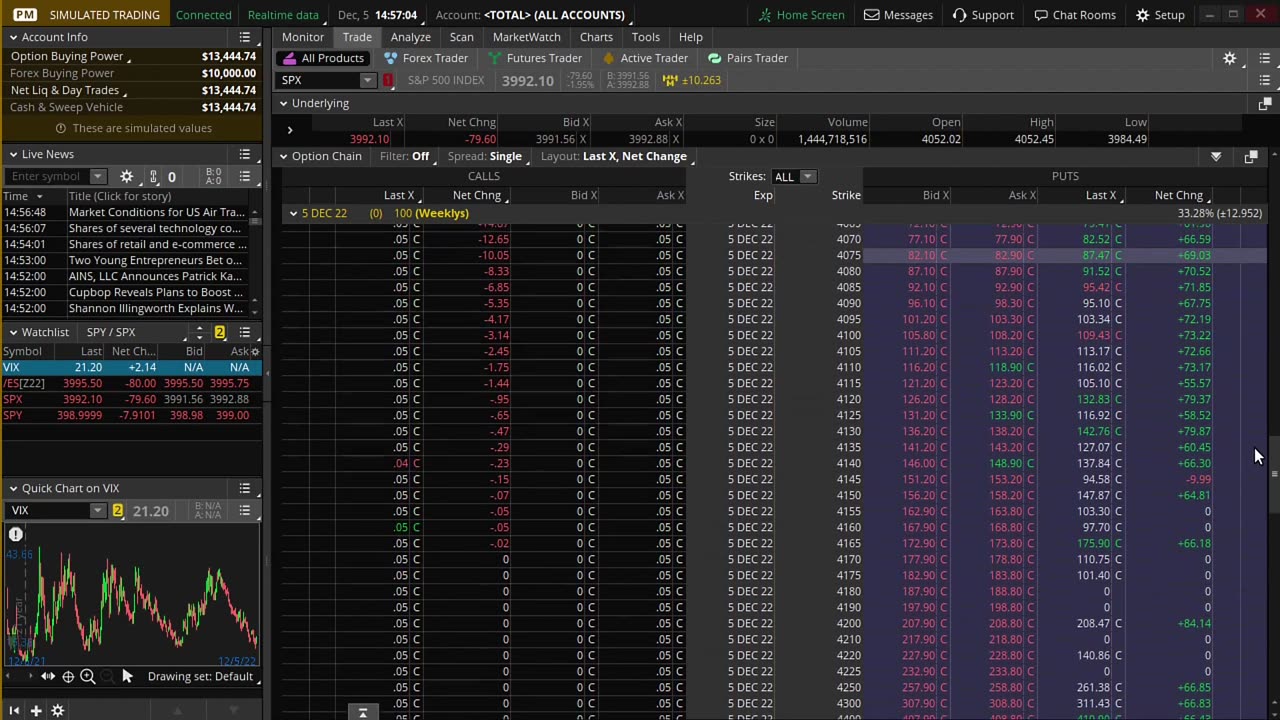Select the All Products sub-tab

click(323, 58)
